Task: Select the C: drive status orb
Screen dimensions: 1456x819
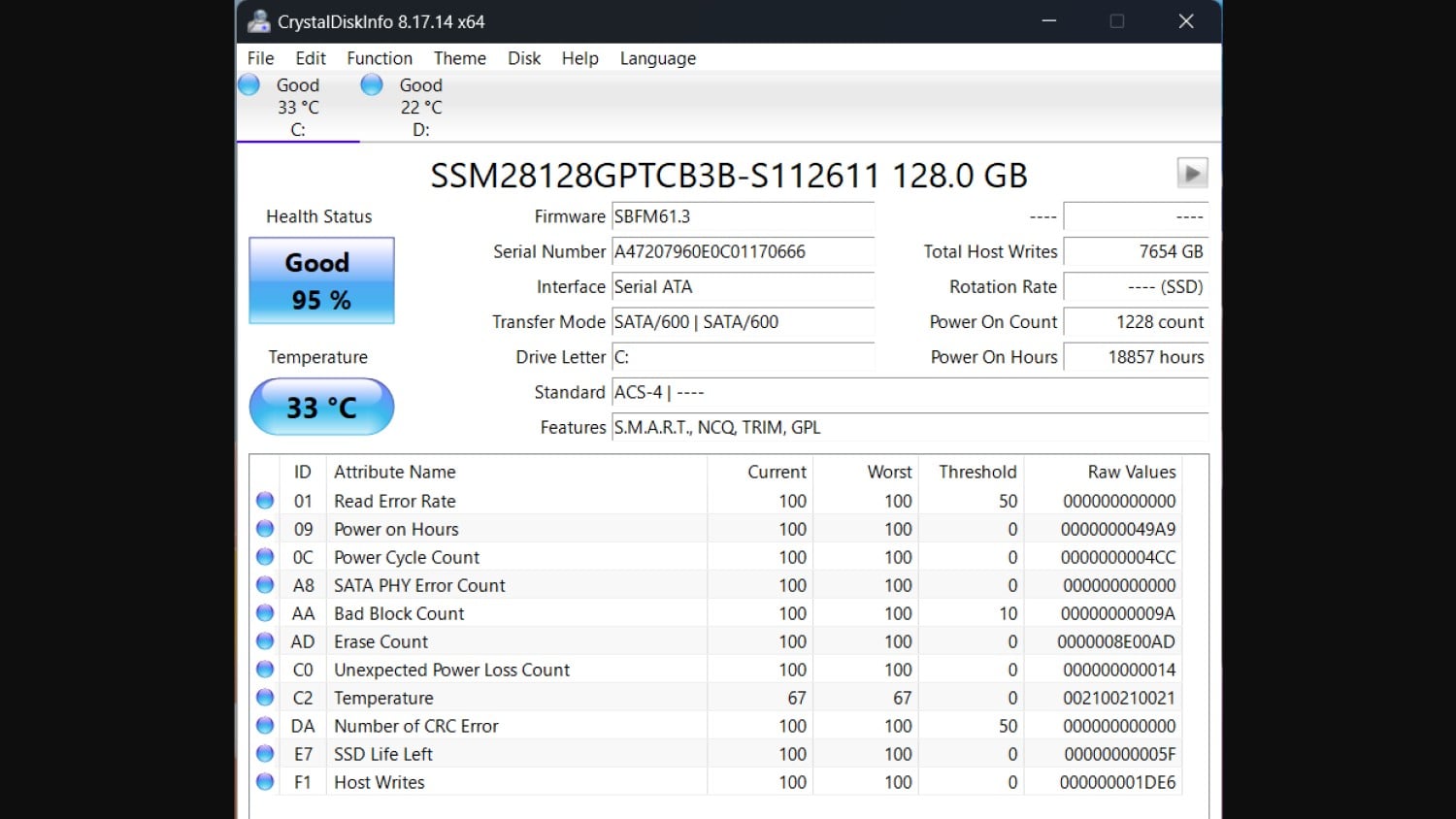Action: click(x=249, y=85)
